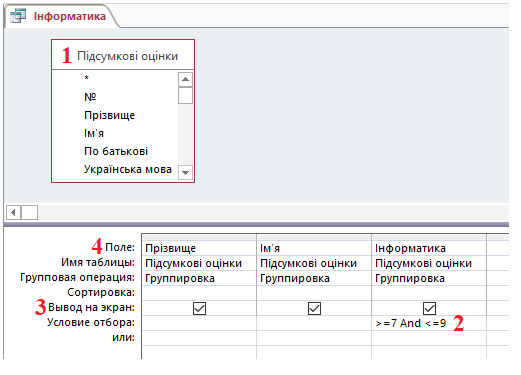Click the Имя таблицы: row label
Viewport: 521px width, 375px height.
click(98, 262)
